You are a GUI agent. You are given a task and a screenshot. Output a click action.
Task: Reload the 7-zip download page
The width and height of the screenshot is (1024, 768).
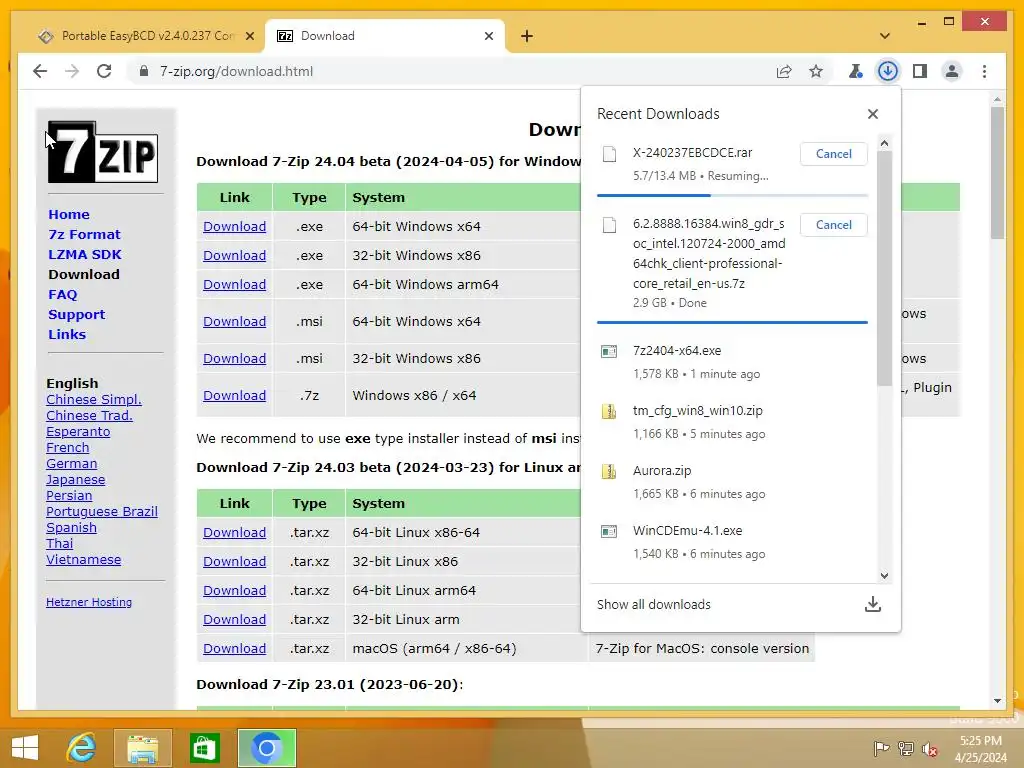104,71
